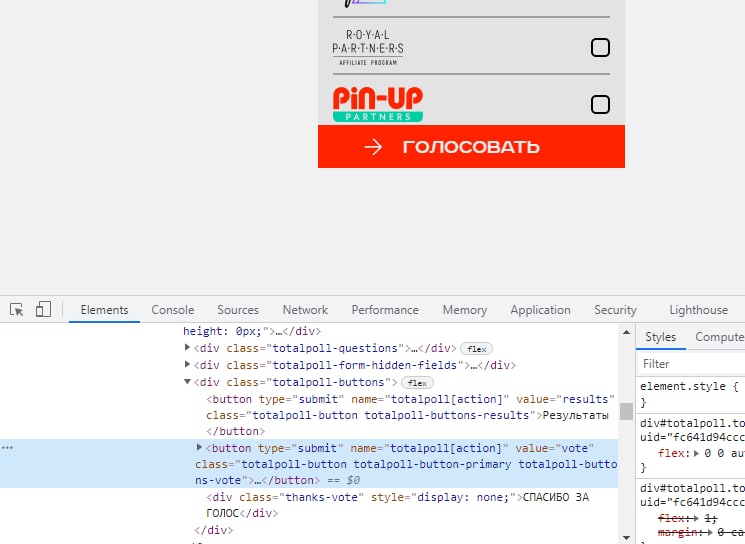The height and width of the screenshot is (544, 745).
Task: Click the DOM tree scrollbar down arrow
Action: pos(626,538)
